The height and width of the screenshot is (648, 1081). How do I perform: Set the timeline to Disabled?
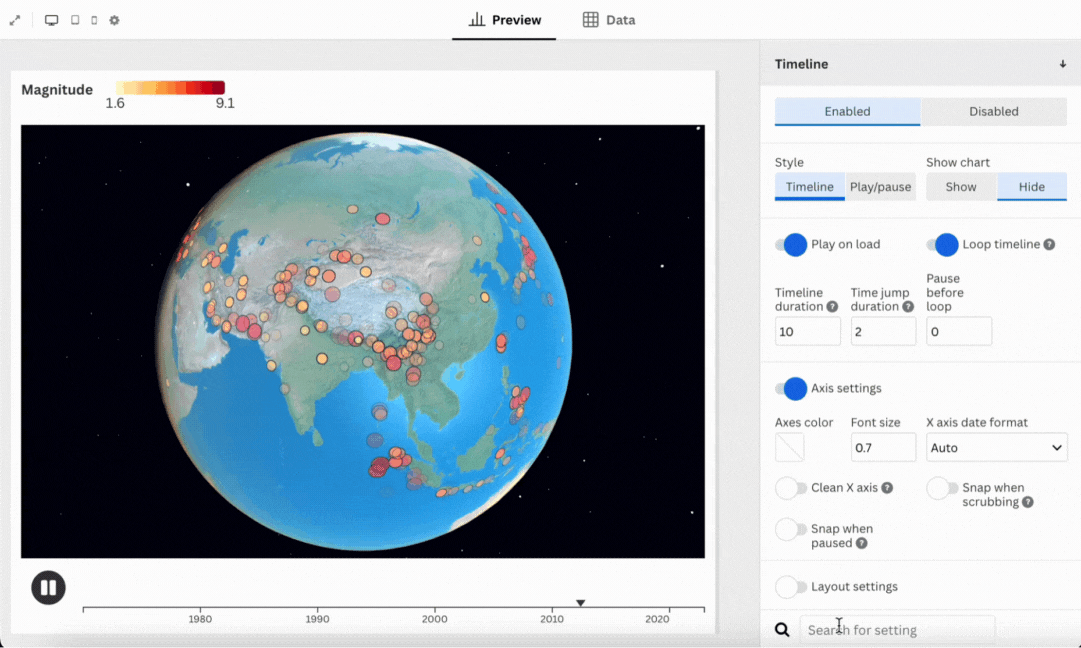click(993, 111)
